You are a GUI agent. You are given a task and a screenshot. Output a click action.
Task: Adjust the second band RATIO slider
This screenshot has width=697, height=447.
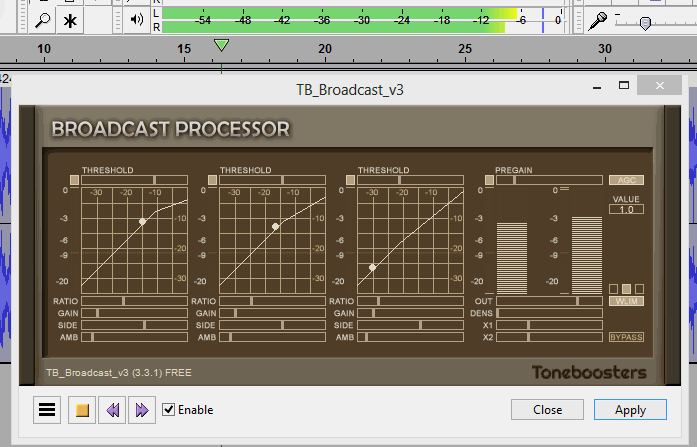(x=272, y=301)
